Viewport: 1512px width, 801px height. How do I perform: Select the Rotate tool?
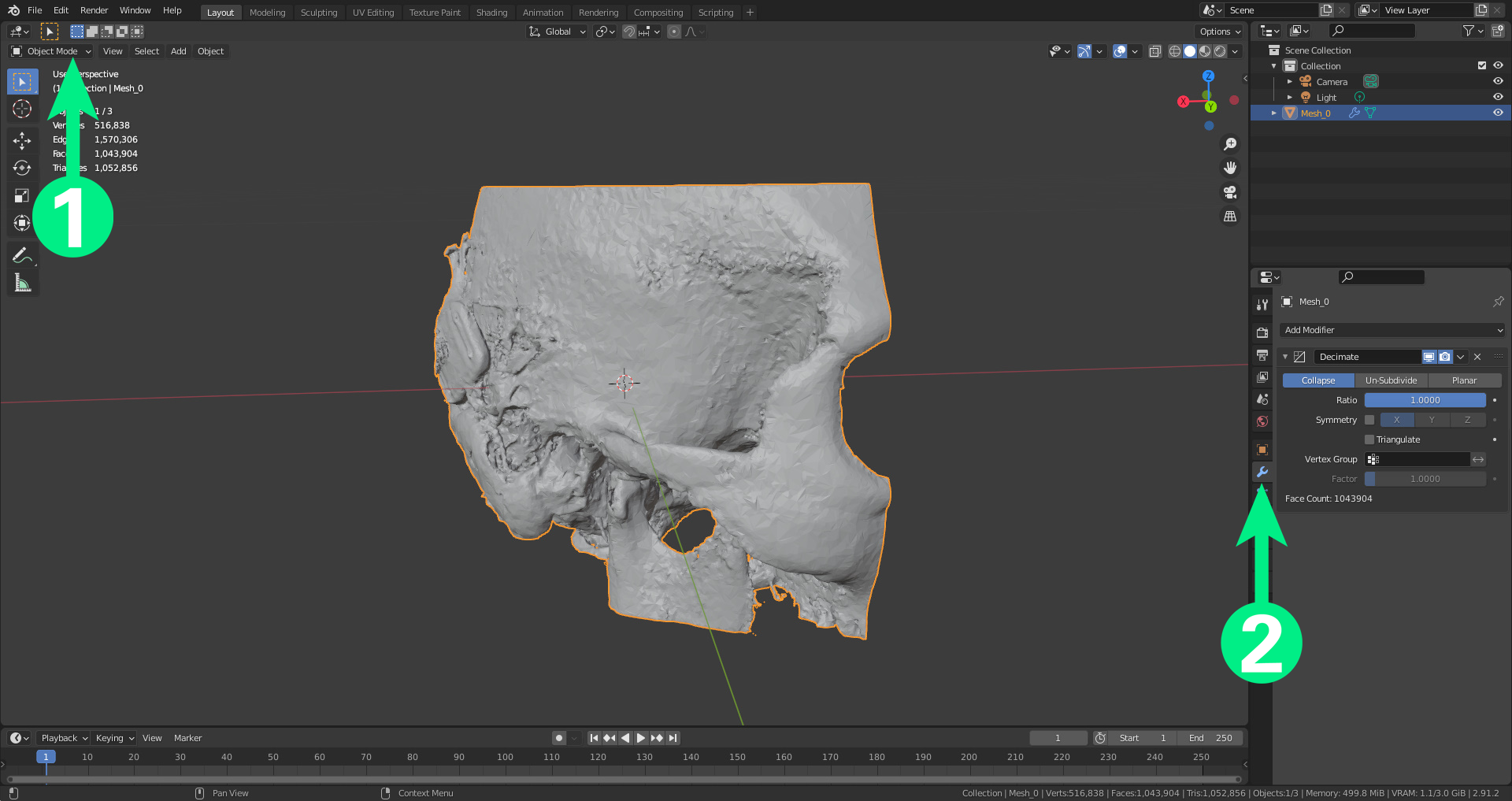tap(22, 168)
